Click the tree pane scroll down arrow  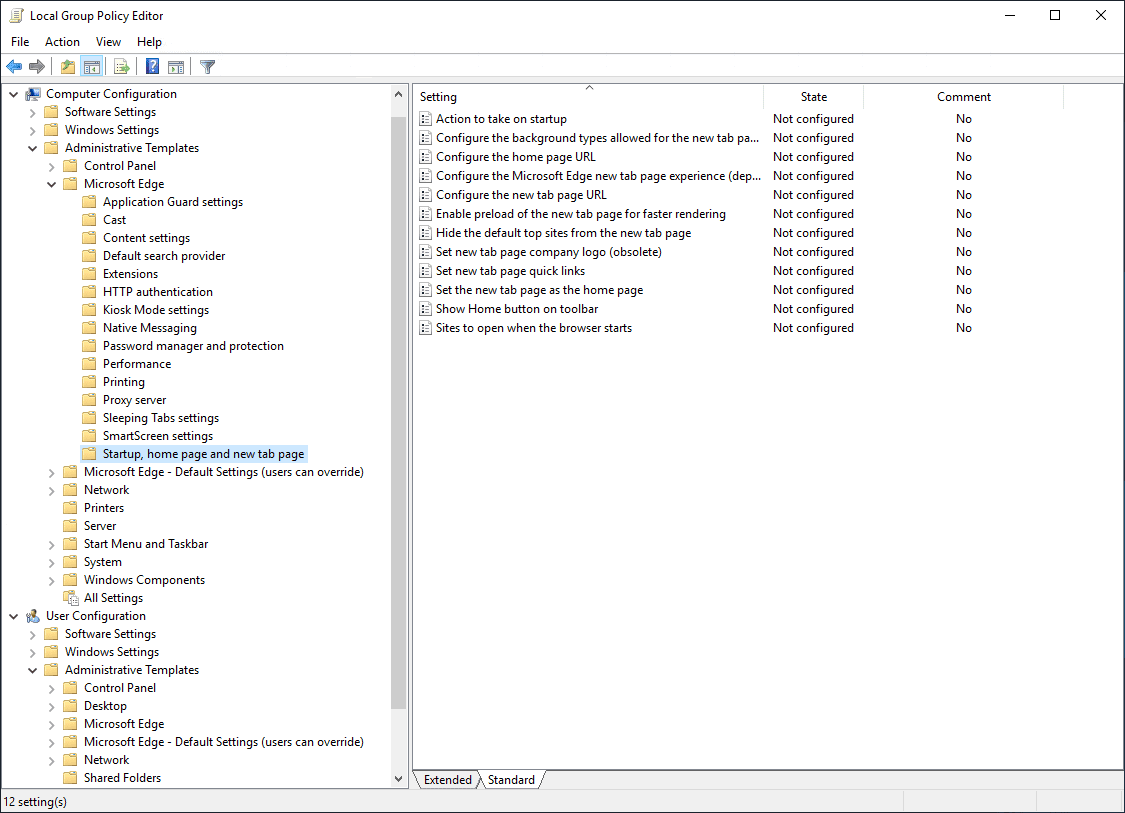(398, 779)
